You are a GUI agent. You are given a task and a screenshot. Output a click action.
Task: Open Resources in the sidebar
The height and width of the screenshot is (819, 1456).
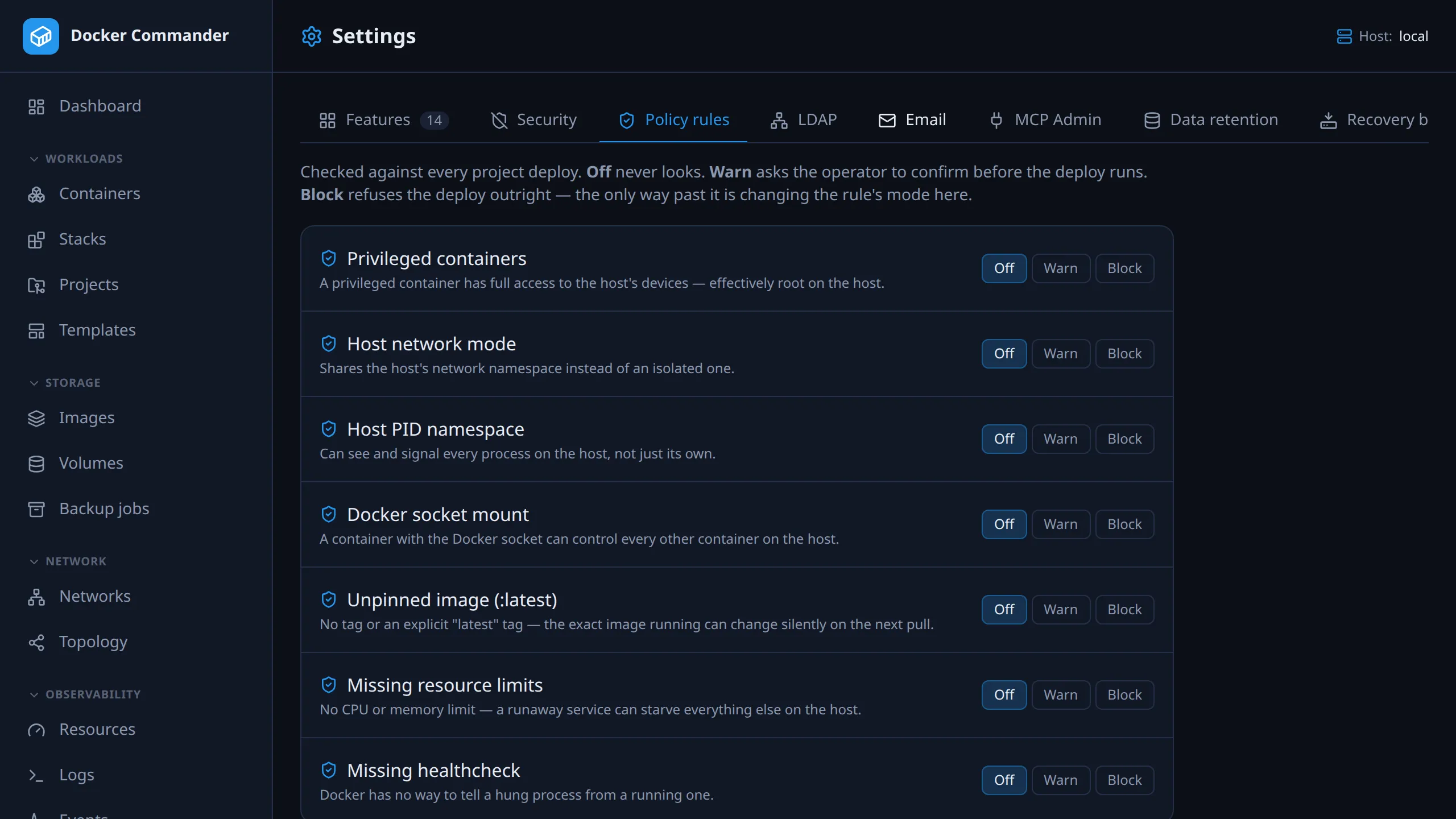pos(136,730)
